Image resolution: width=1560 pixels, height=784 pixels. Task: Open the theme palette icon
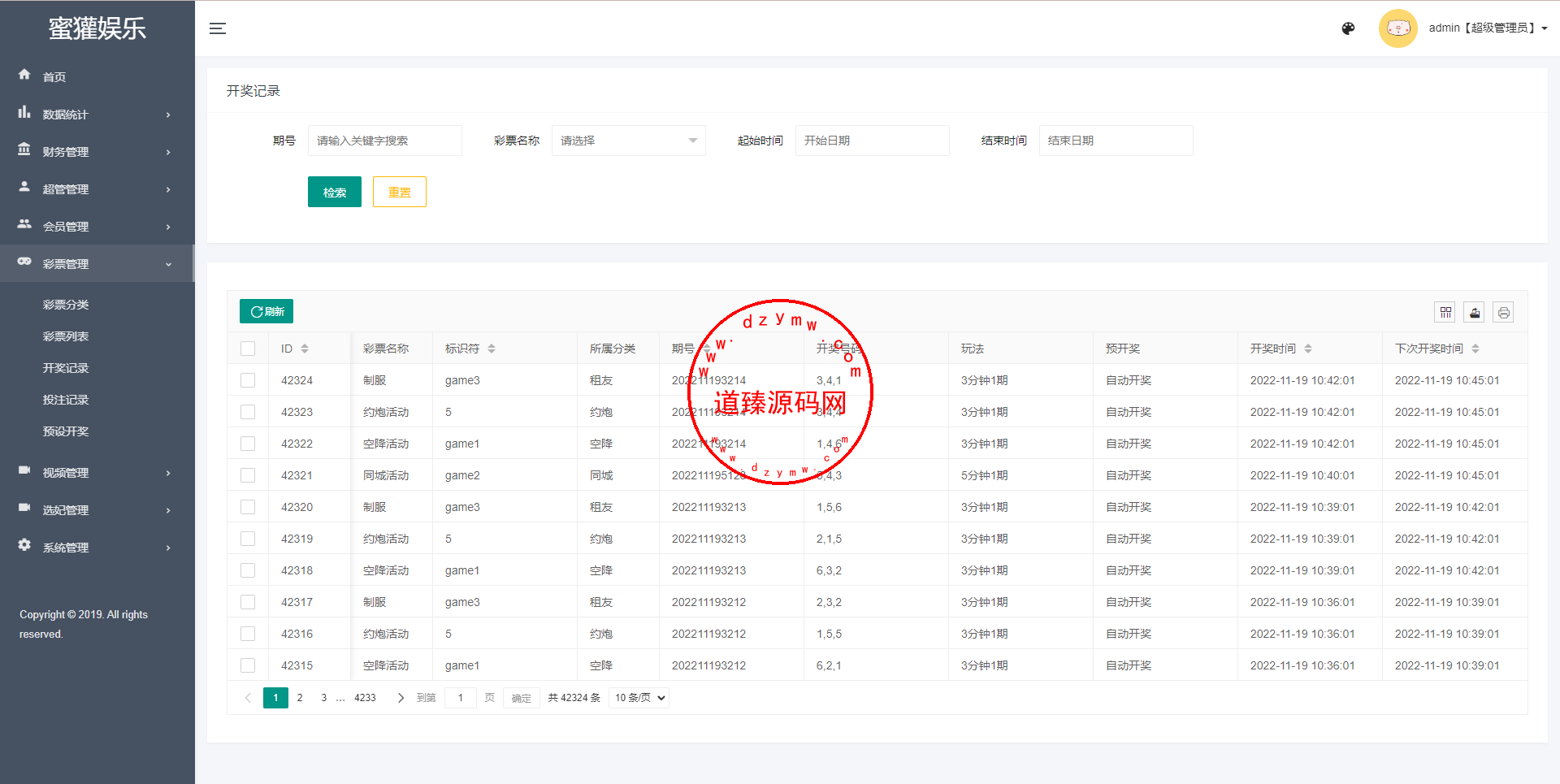point(1348,28)
